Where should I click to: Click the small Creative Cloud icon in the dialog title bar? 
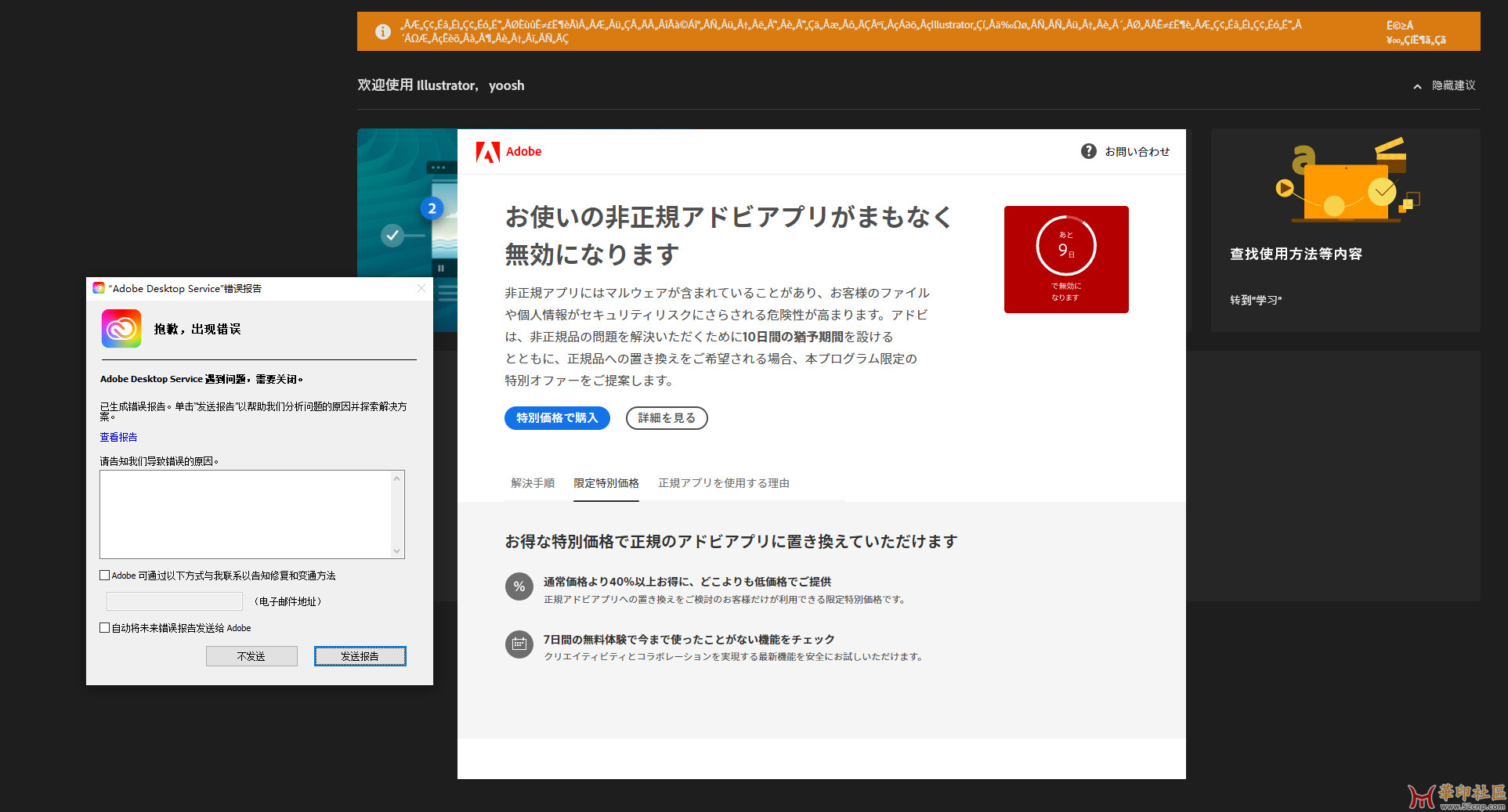click(99, 288)
